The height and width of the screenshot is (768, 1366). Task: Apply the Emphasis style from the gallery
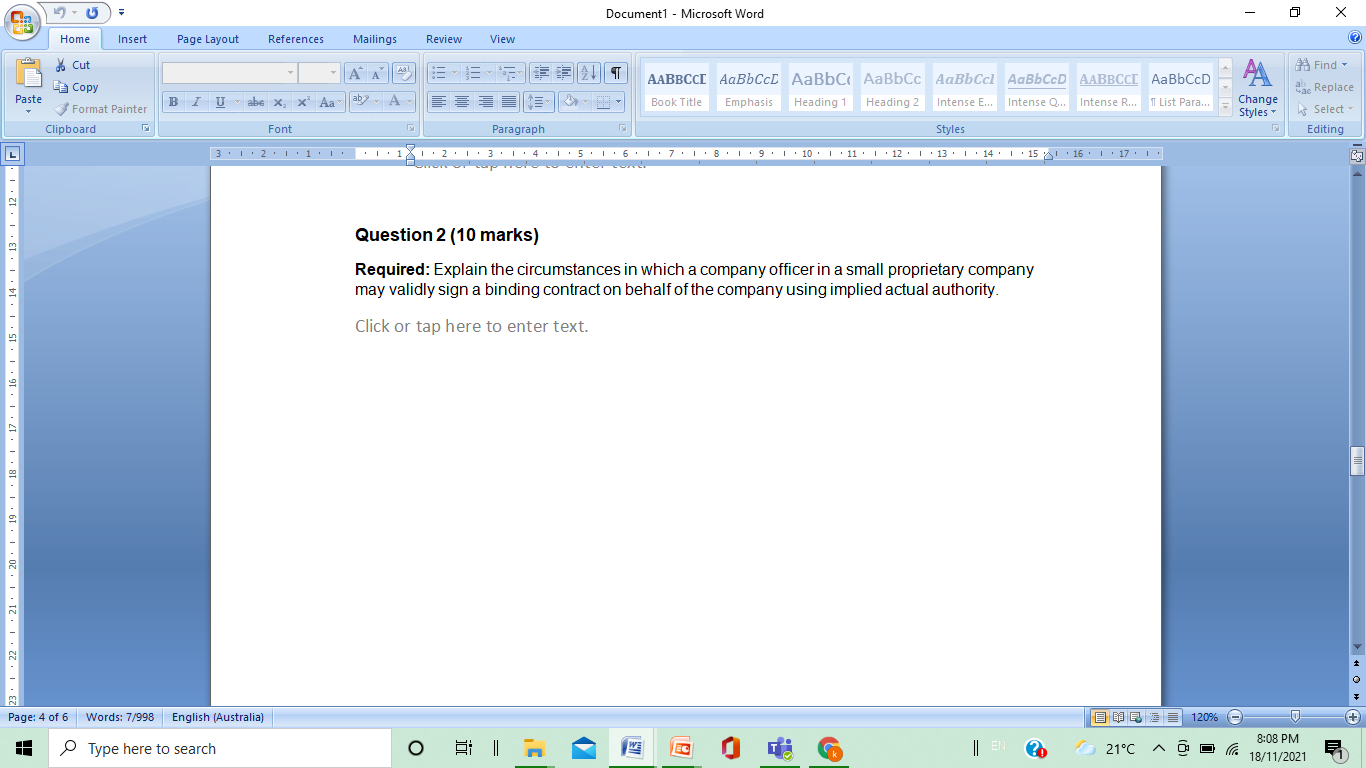748,86
